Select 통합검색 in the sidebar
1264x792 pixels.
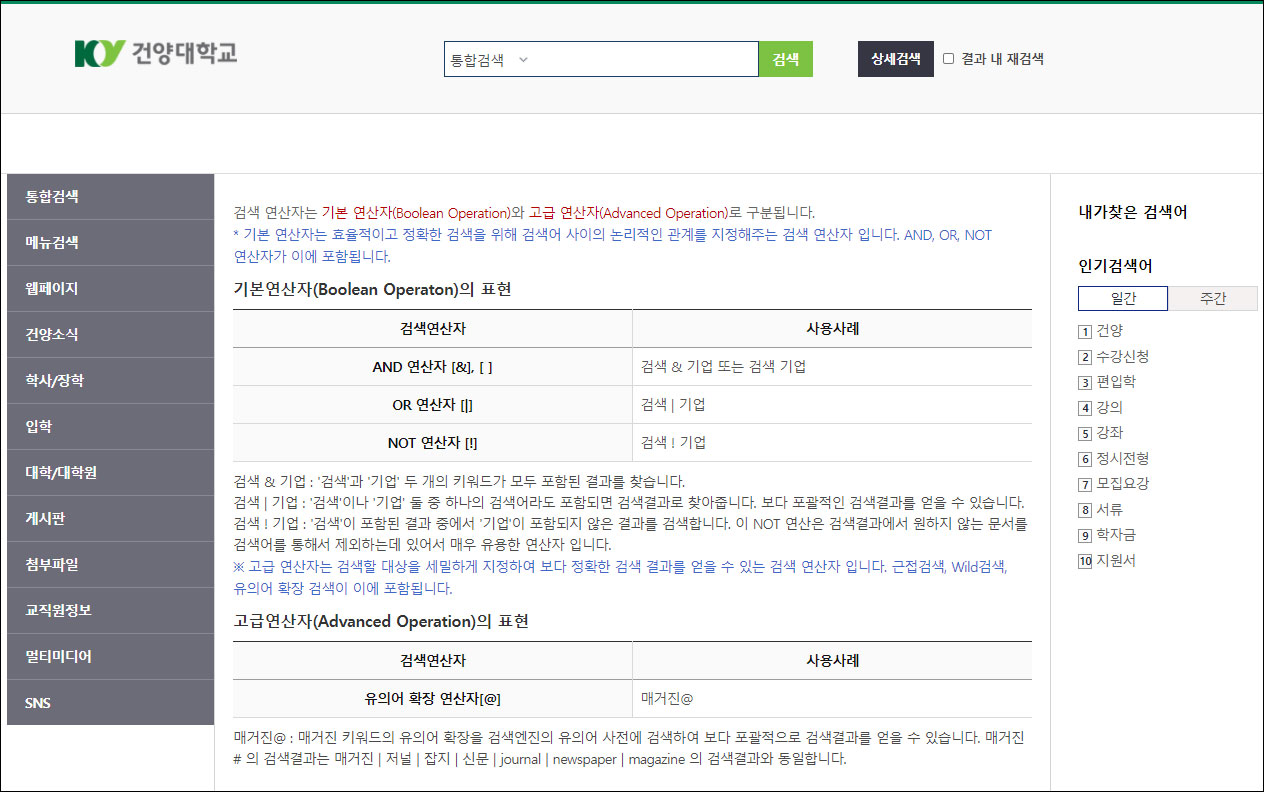[x=110, y=197]
